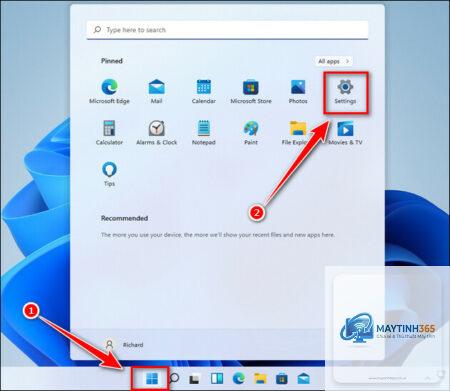Open Mail from the taskbar
Screen dimensions: 450x391
coord(304,378)
